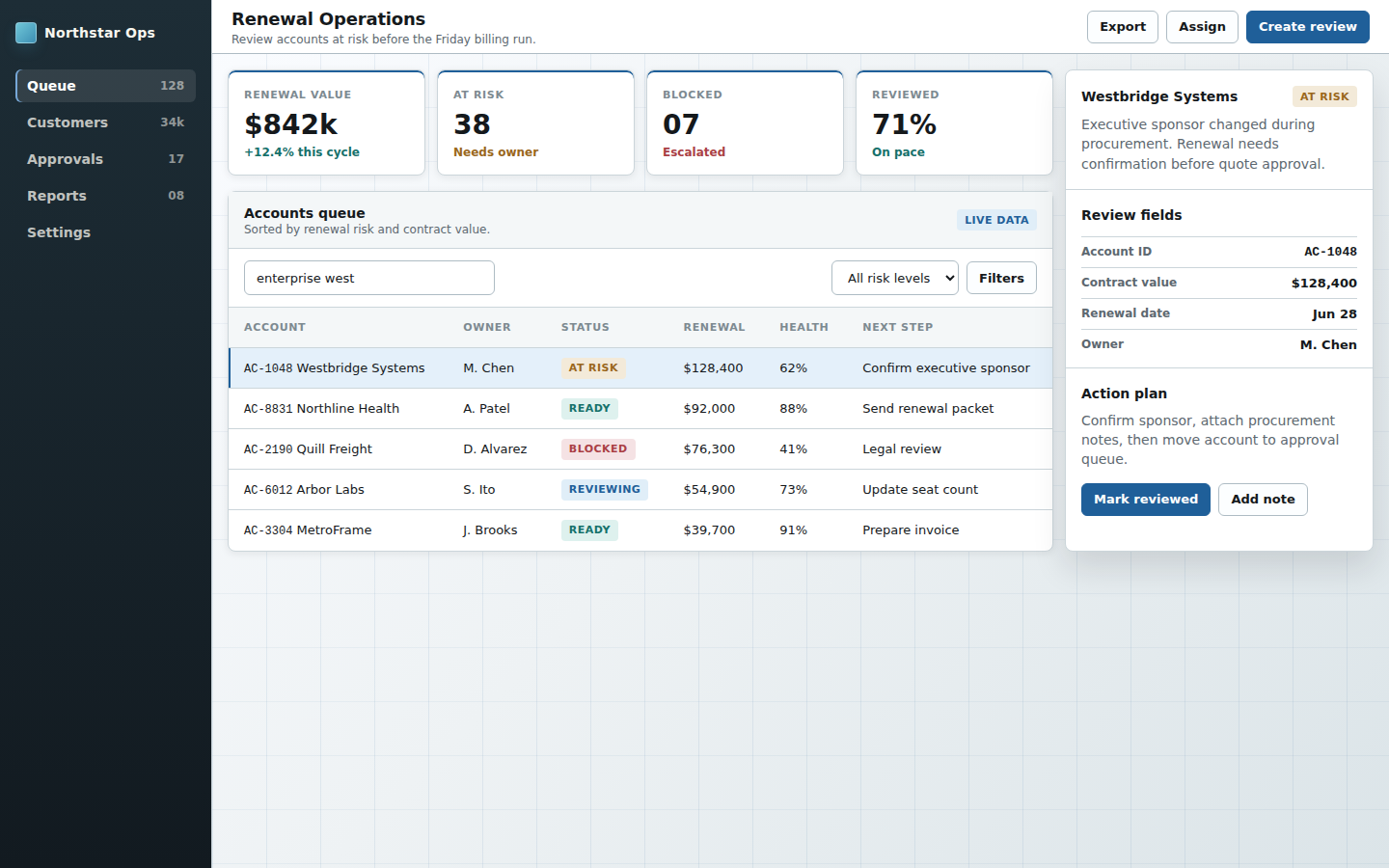
Task: Click the REVIEWING status badge for Arbor Labs
Action: 604,490
